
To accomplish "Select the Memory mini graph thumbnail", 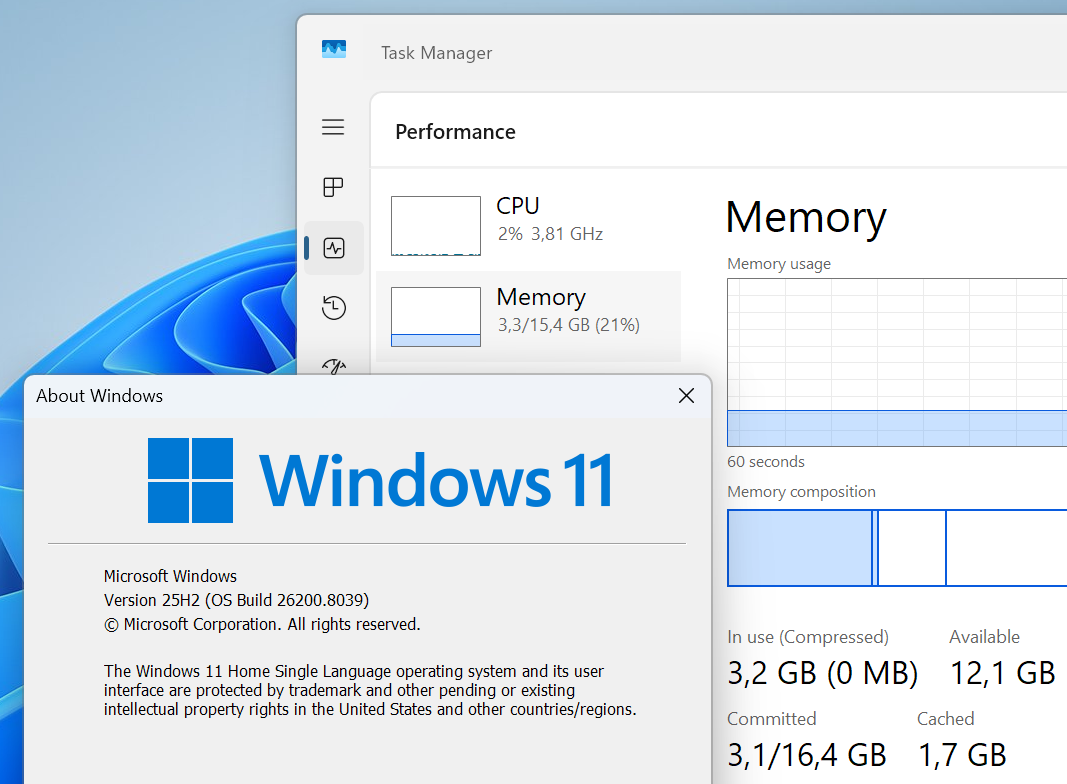I will 435,316.
